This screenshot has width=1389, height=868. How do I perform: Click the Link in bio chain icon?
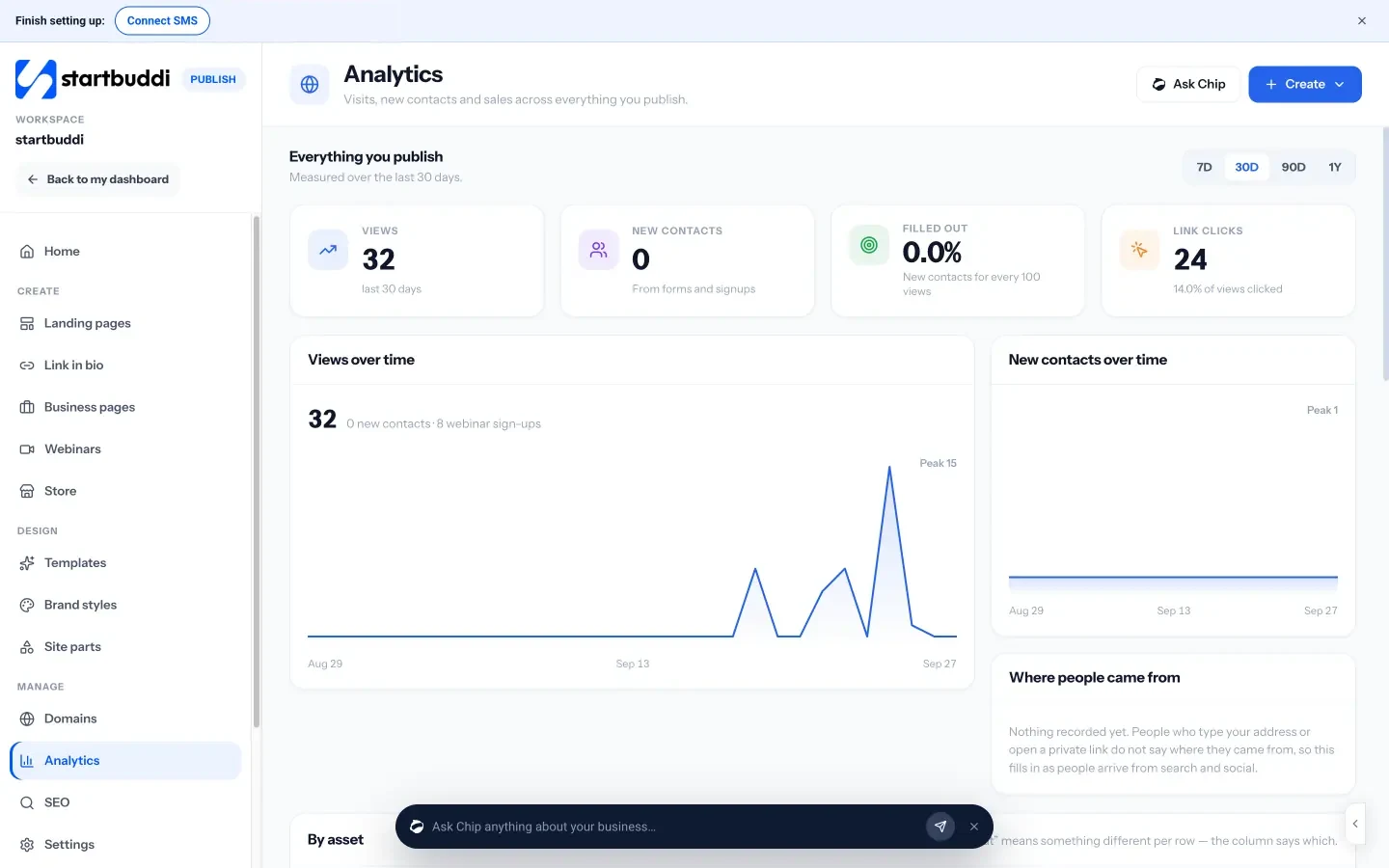[x=27, y=366]
